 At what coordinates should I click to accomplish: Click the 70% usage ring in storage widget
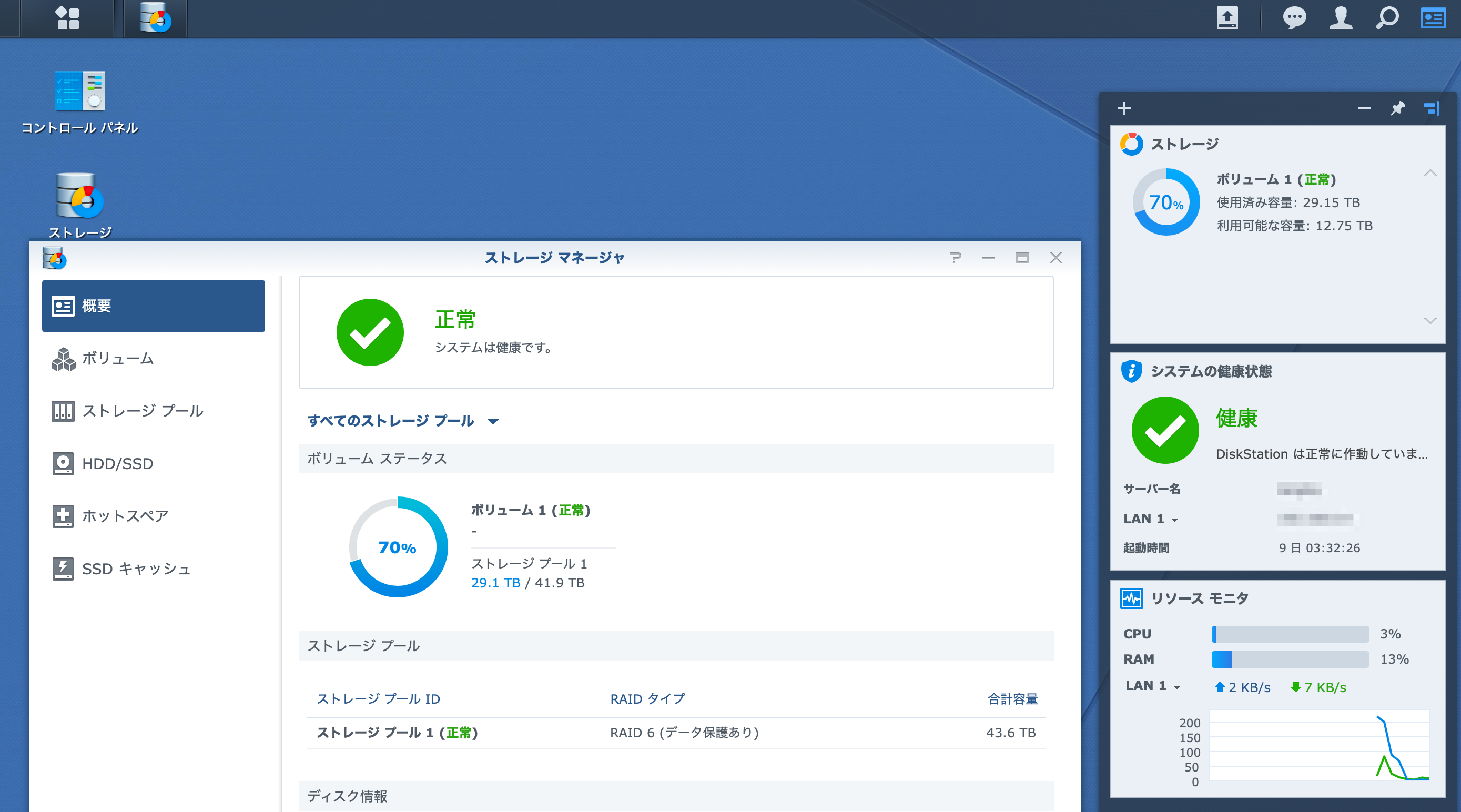[x=1166, y=202]
